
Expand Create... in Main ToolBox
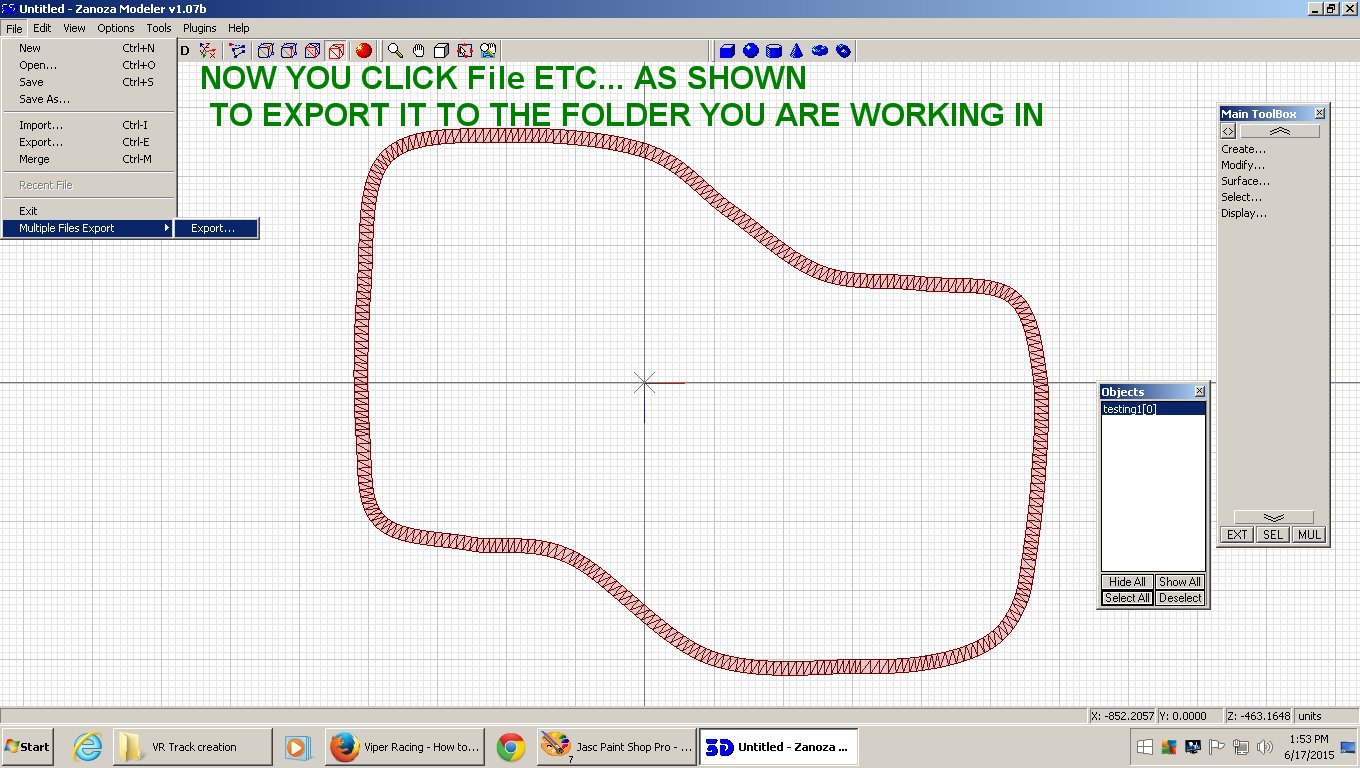click(1243, 149)
